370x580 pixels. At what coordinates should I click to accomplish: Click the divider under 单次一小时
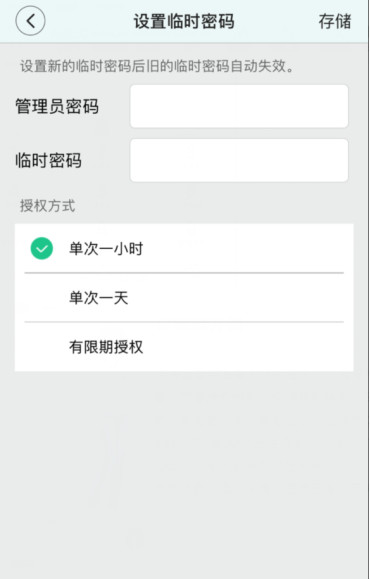coord(184,273)
